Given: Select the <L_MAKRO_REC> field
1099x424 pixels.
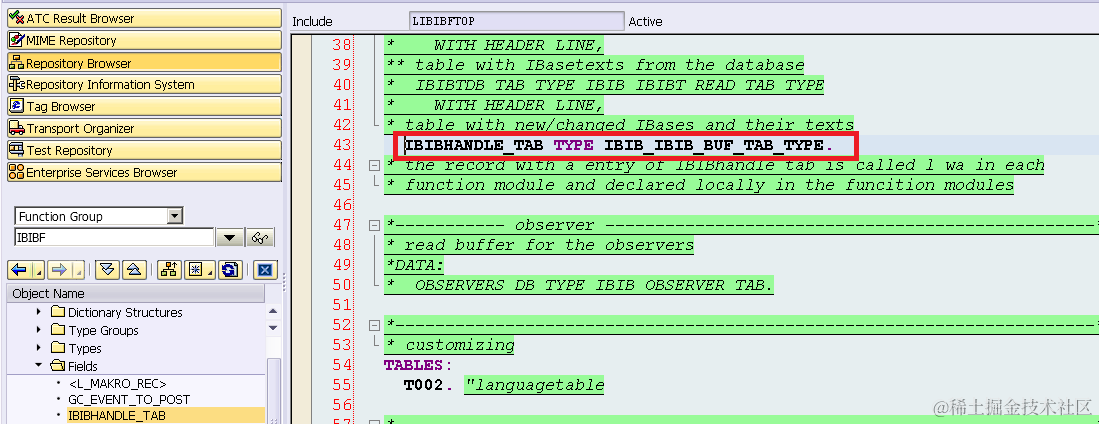Looking at the screenshot, I should [117, 383].
